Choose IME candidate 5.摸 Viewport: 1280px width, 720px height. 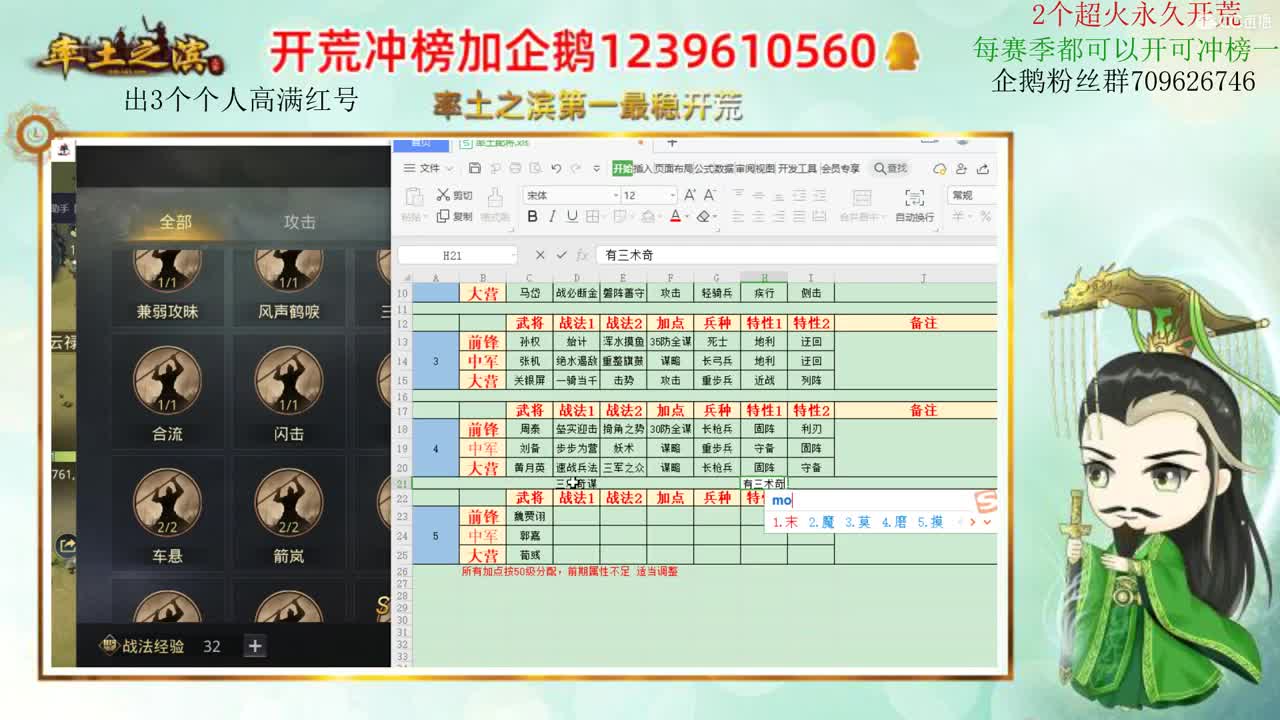click(930, 522)
